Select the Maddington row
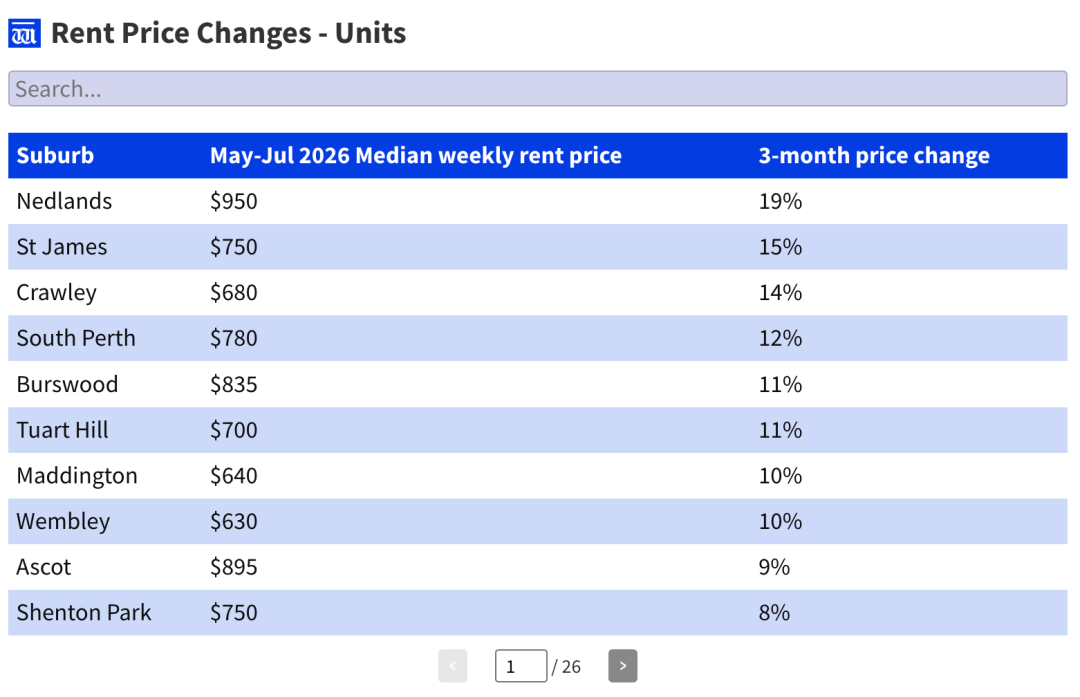The height and width of the screenshot is (697, 1080). 538,476
